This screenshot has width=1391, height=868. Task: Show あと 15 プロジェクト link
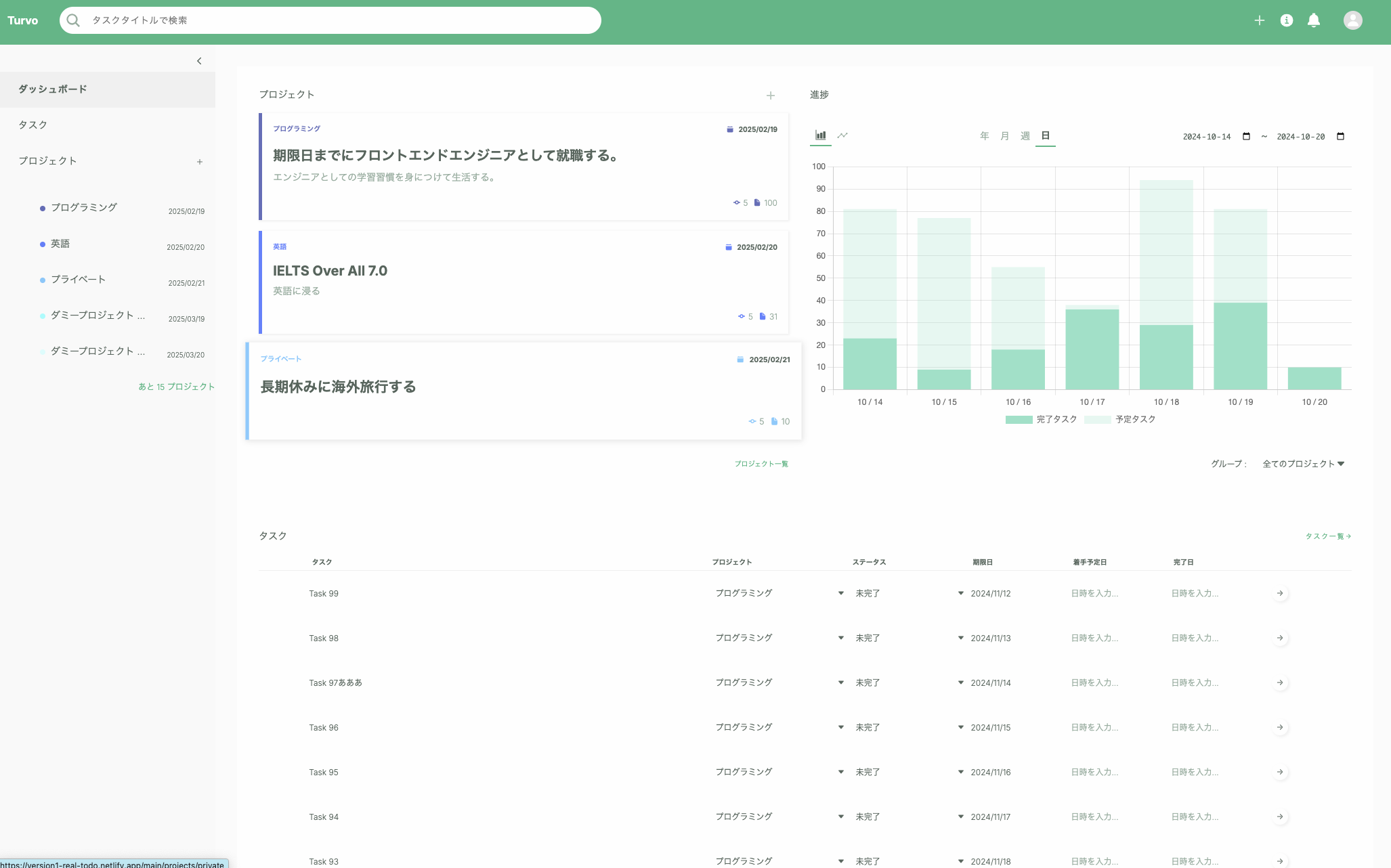176,387
